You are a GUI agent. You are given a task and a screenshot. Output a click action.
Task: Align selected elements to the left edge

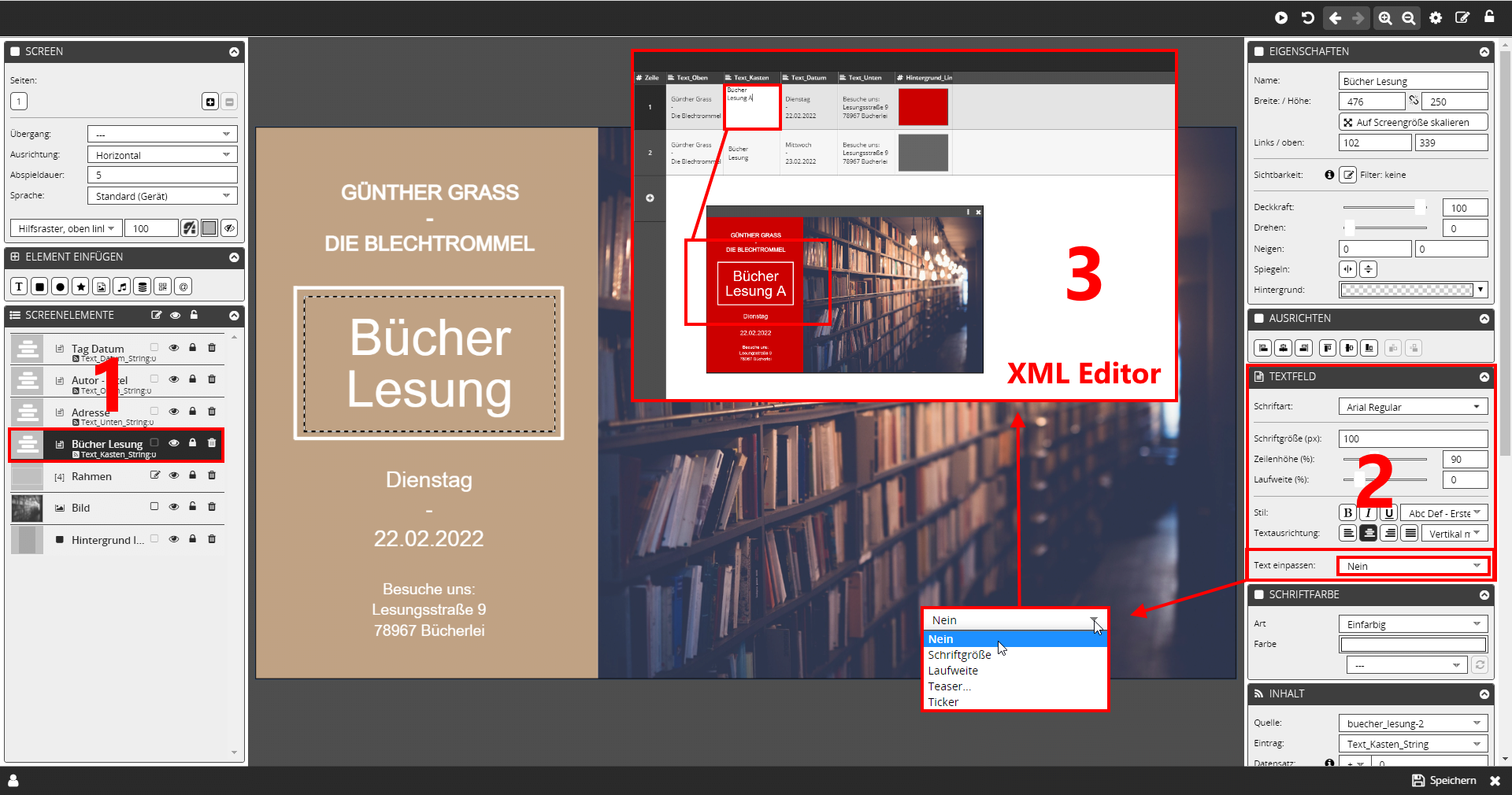1263,348
